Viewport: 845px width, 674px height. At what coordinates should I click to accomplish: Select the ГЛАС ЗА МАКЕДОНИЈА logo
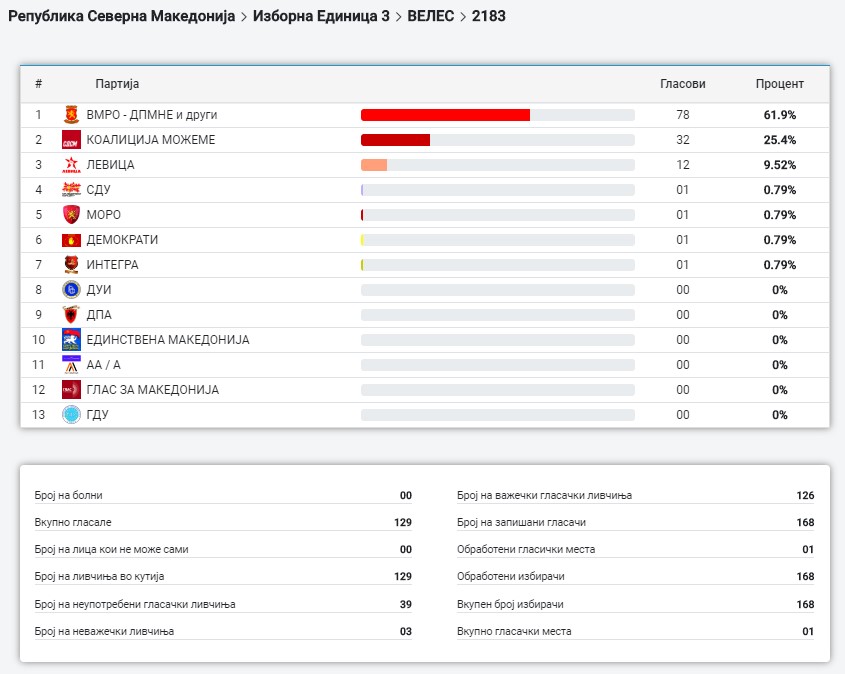click(71, 390)
